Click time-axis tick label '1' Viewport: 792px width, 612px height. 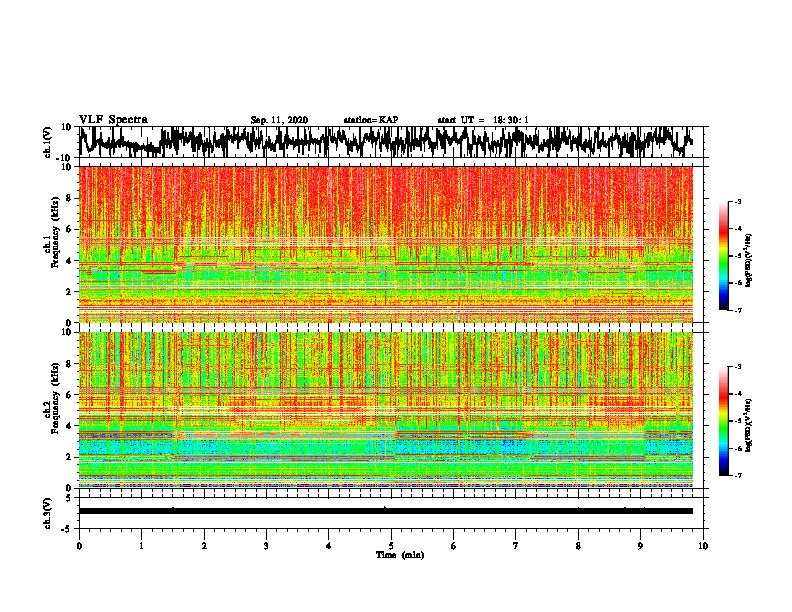(141, 546)
